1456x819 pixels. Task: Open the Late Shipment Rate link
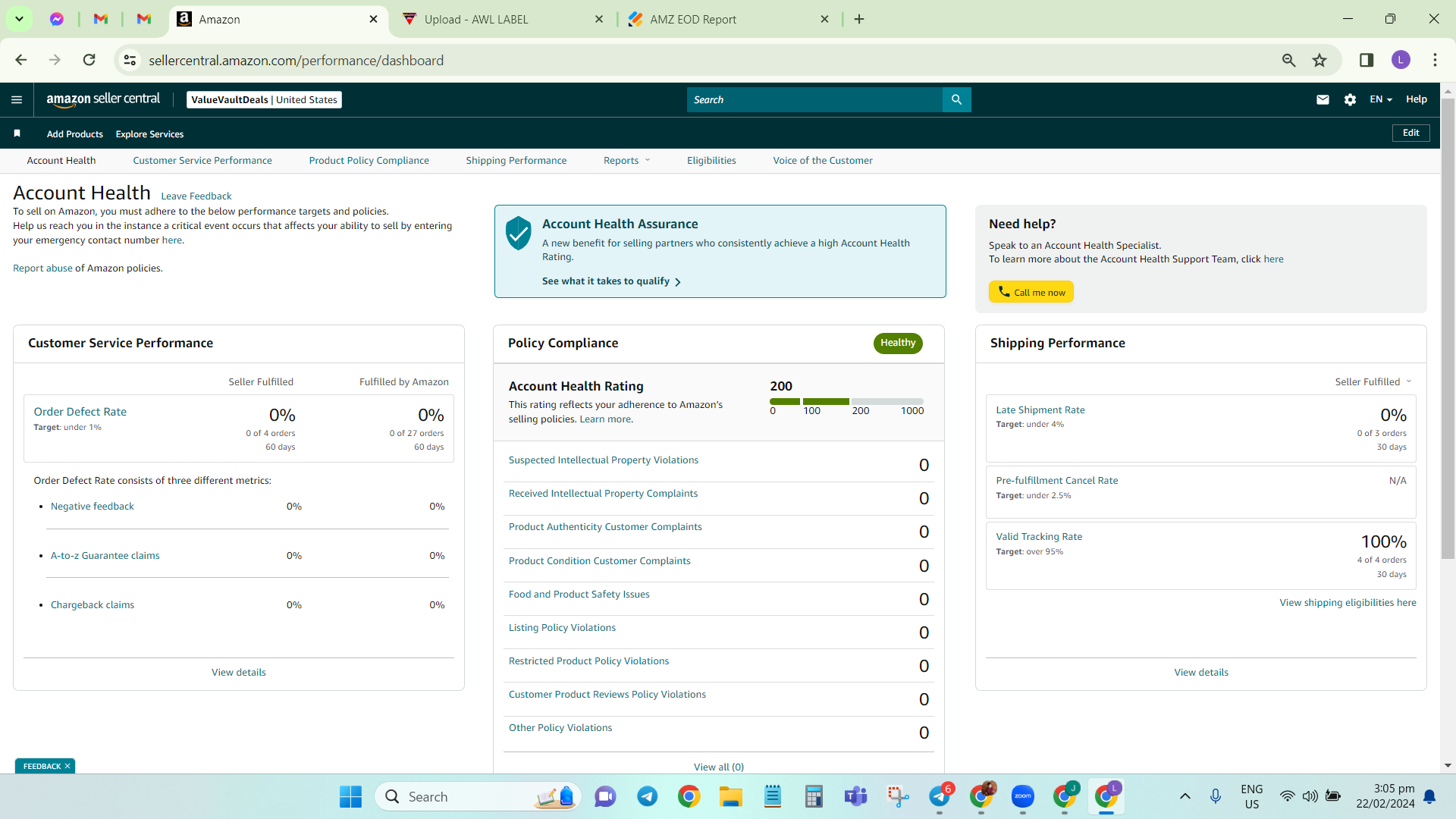point(1040,410)
